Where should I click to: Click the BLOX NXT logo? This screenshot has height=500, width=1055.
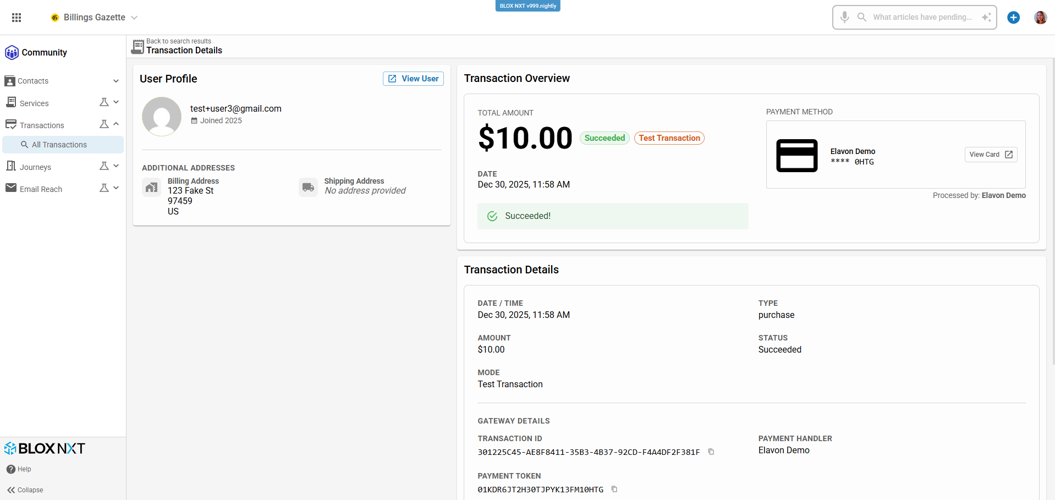(x=44, y=448)
